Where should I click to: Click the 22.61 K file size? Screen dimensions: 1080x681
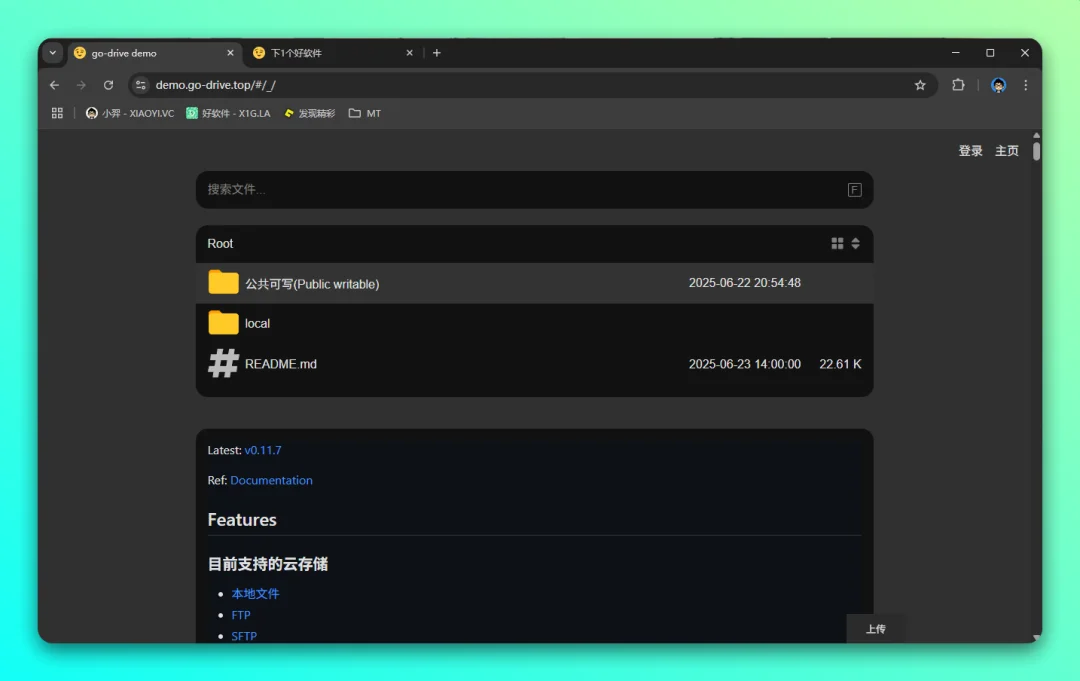(840, 364)
